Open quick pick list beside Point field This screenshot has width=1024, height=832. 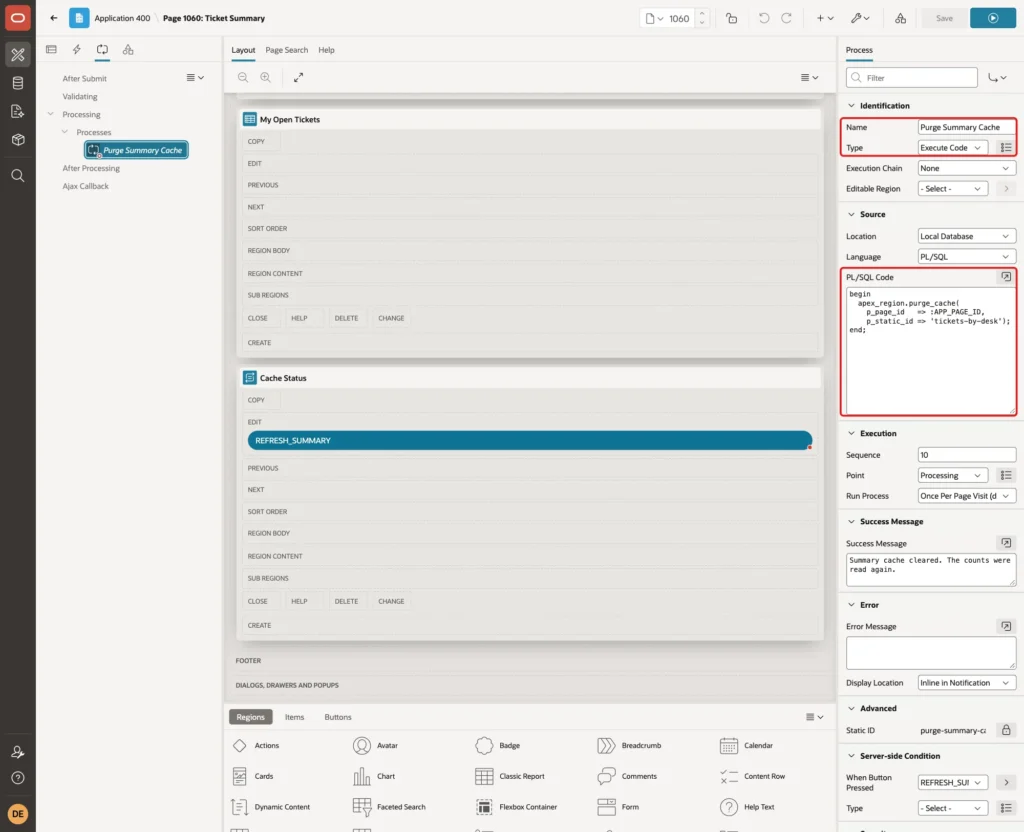coord(1006,475)
